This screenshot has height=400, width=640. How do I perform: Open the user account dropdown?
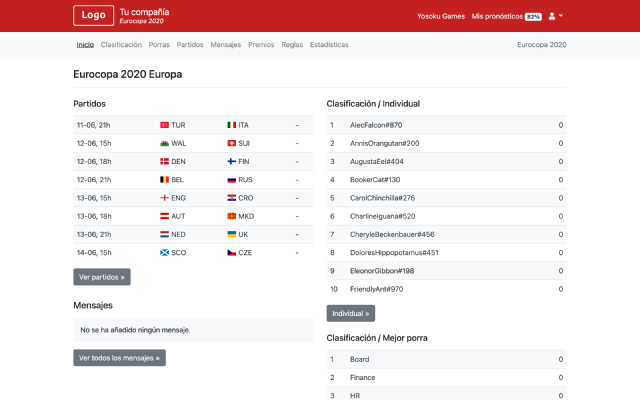pos(555,16)
